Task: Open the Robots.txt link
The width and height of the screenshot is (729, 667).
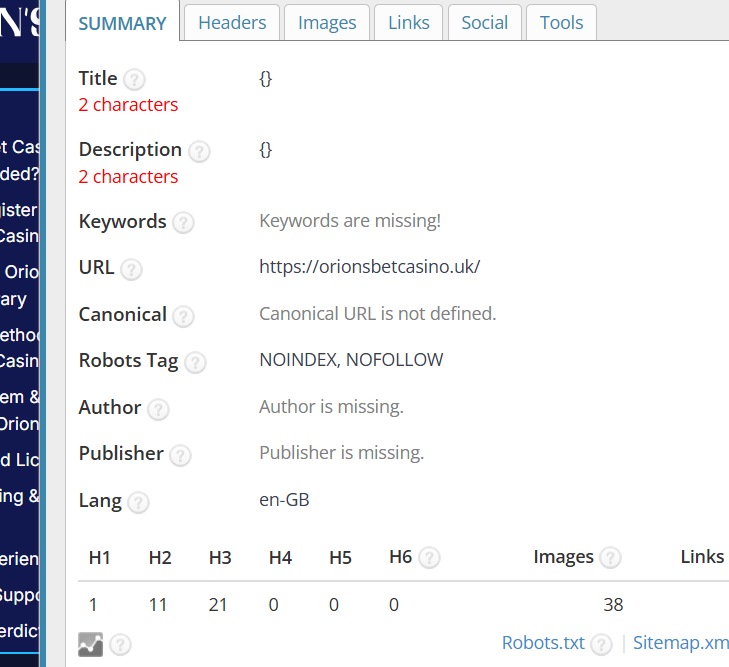Action: tap(543, 643)
